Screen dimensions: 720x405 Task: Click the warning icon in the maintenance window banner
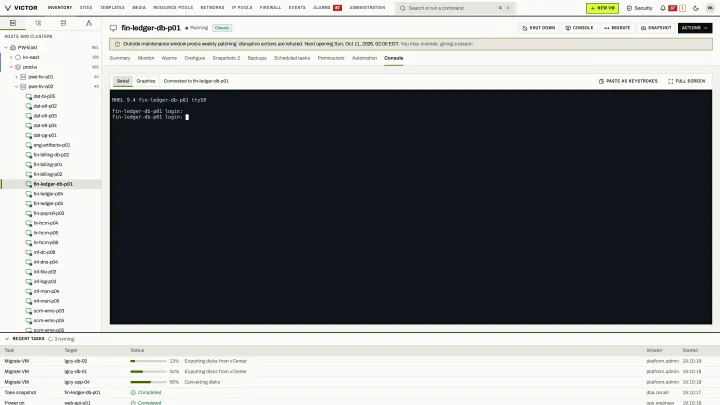point(117,44)
